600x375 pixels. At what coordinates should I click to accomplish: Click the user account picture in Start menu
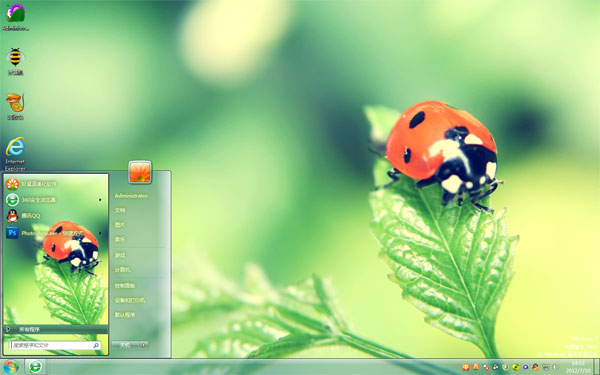point(140,172)
